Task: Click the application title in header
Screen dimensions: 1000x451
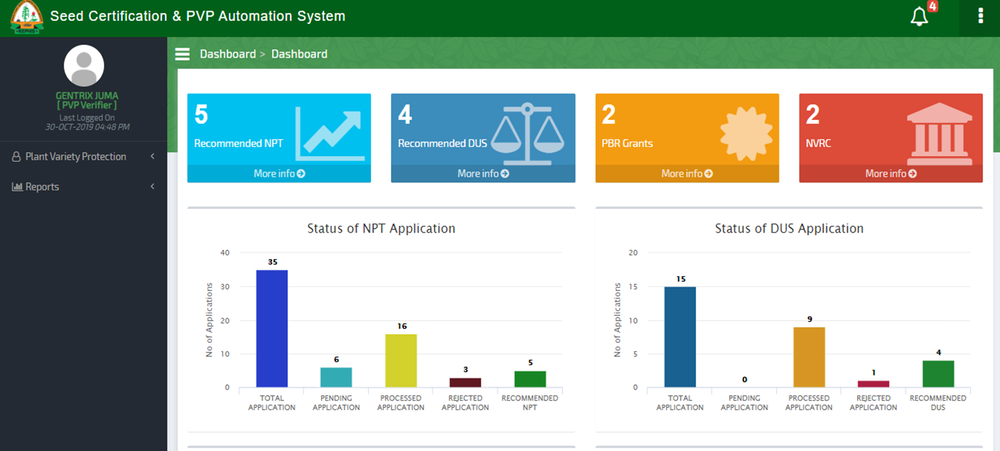Action: point(198,17)
